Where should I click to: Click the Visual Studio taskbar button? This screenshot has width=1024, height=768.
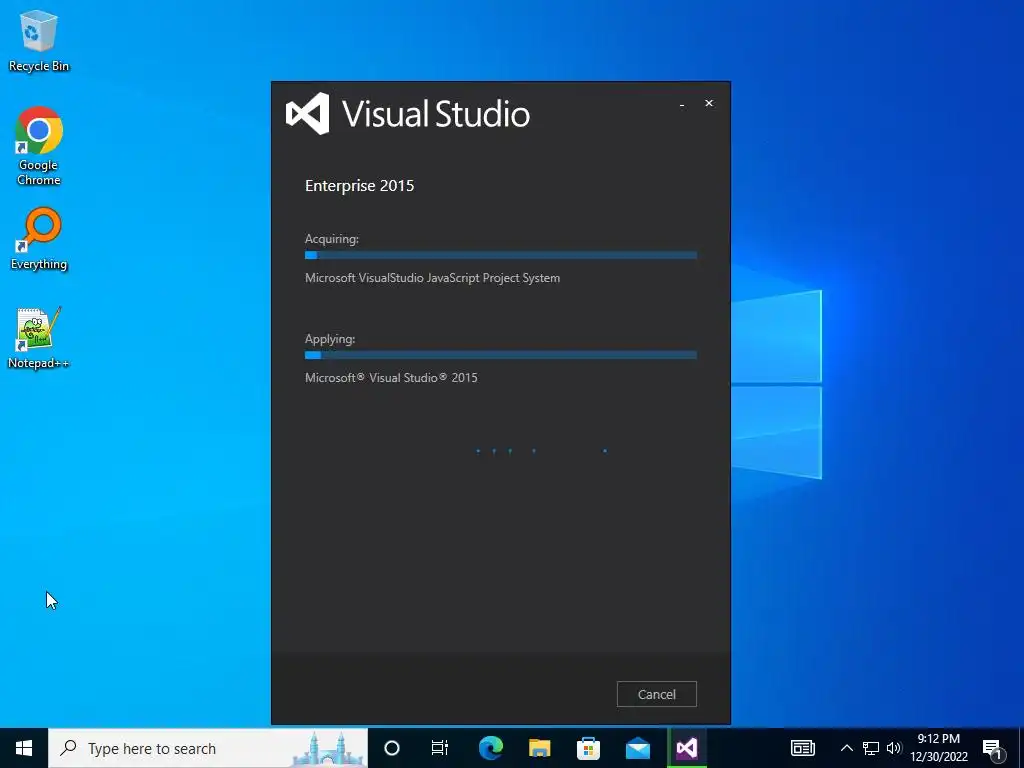point(686,748)
